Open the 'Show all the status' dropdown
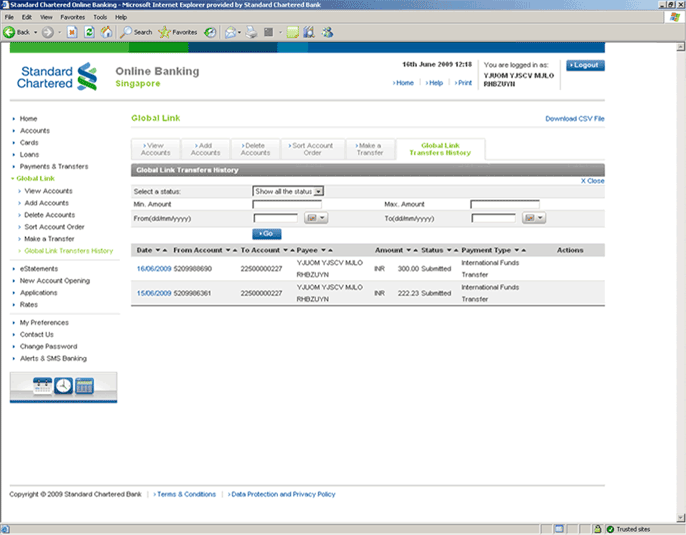Image resolution: width=686 pixels, height=535 pixels. [x=318, y=191]
